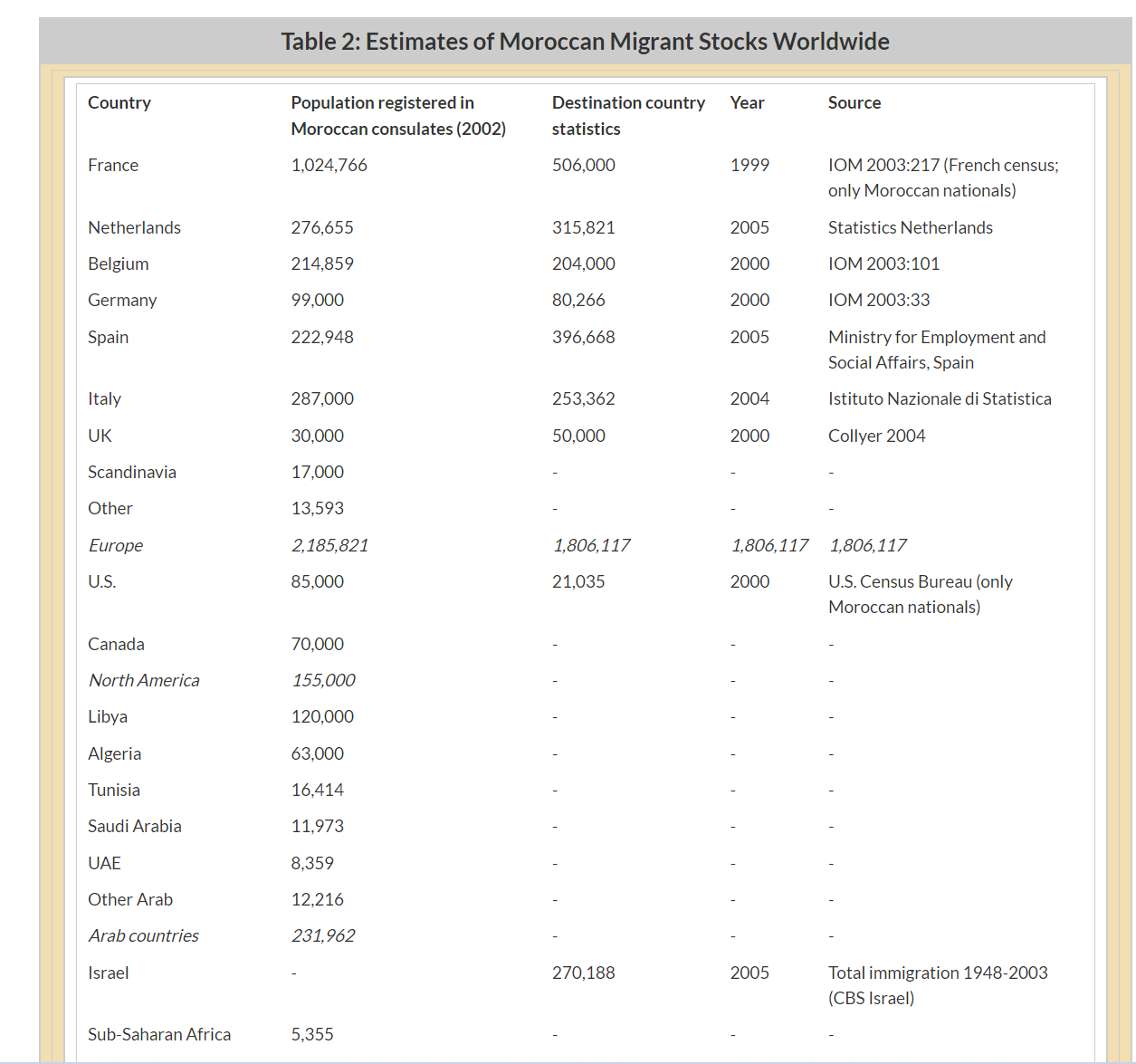Click the 'Algeria' row label
This screenshot has width=1136, height=1064.
click(114, 753)
